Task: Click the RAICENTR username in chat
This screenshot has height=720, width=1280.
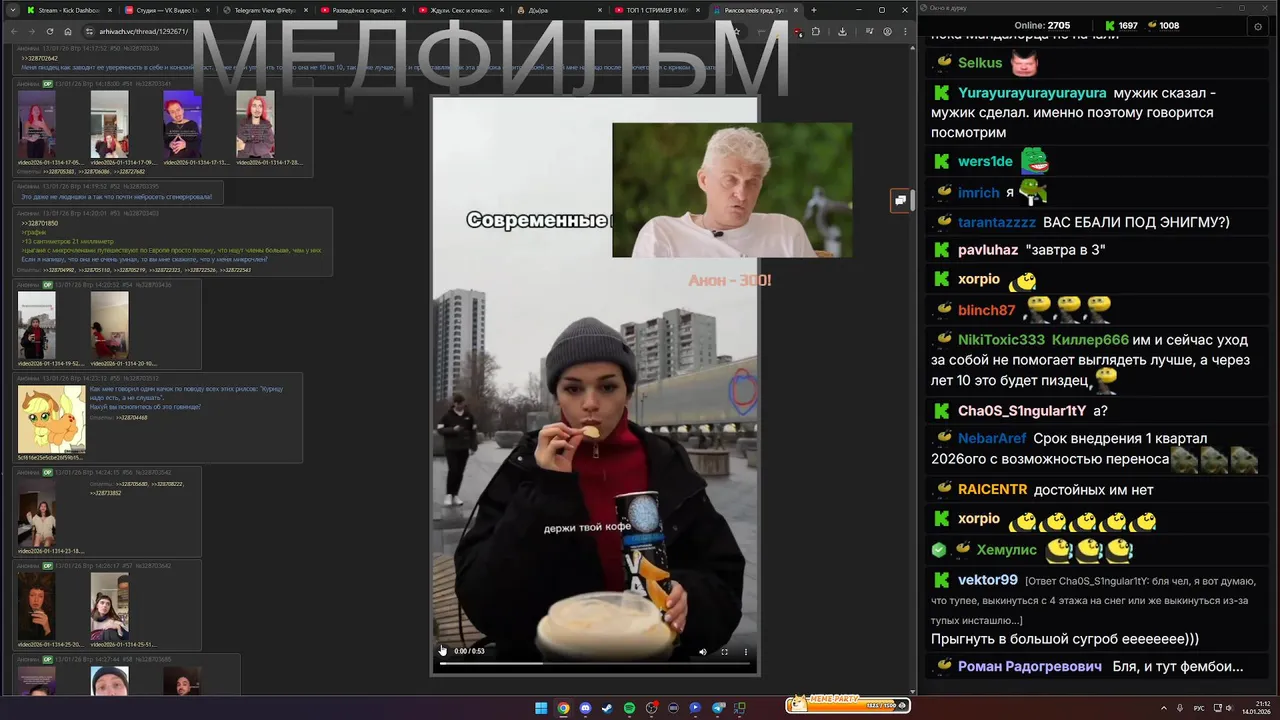Action: point(992,490)
